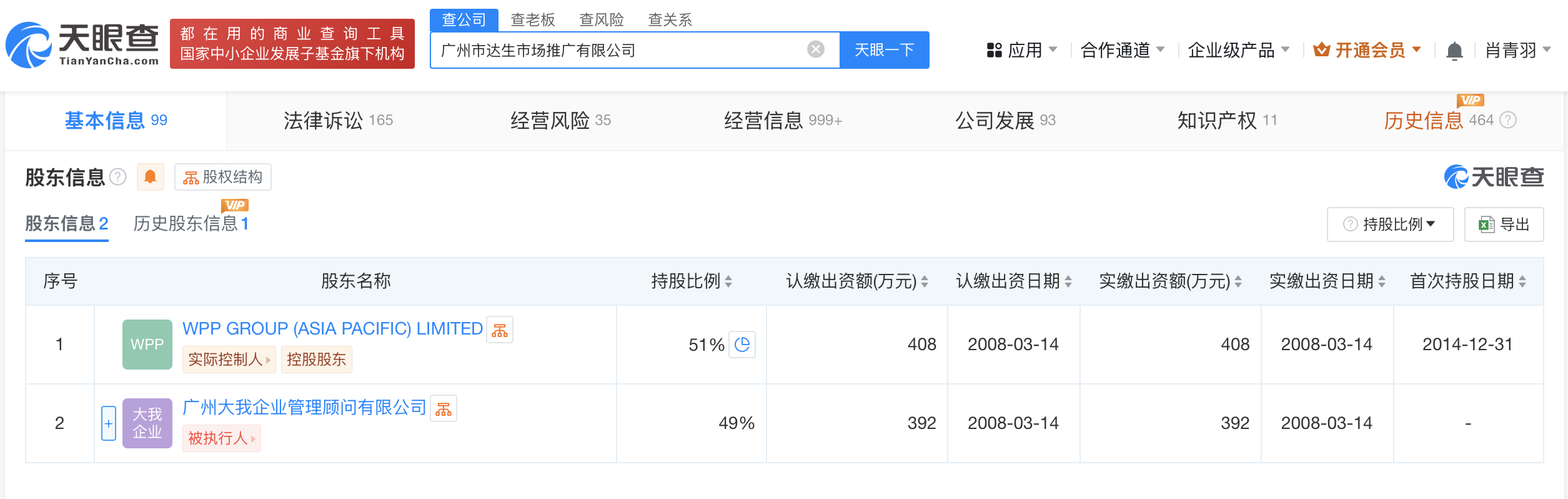Select the 查老板 search tab
The width and height of the screenshot is (1568, 499).
coord(533,20)
